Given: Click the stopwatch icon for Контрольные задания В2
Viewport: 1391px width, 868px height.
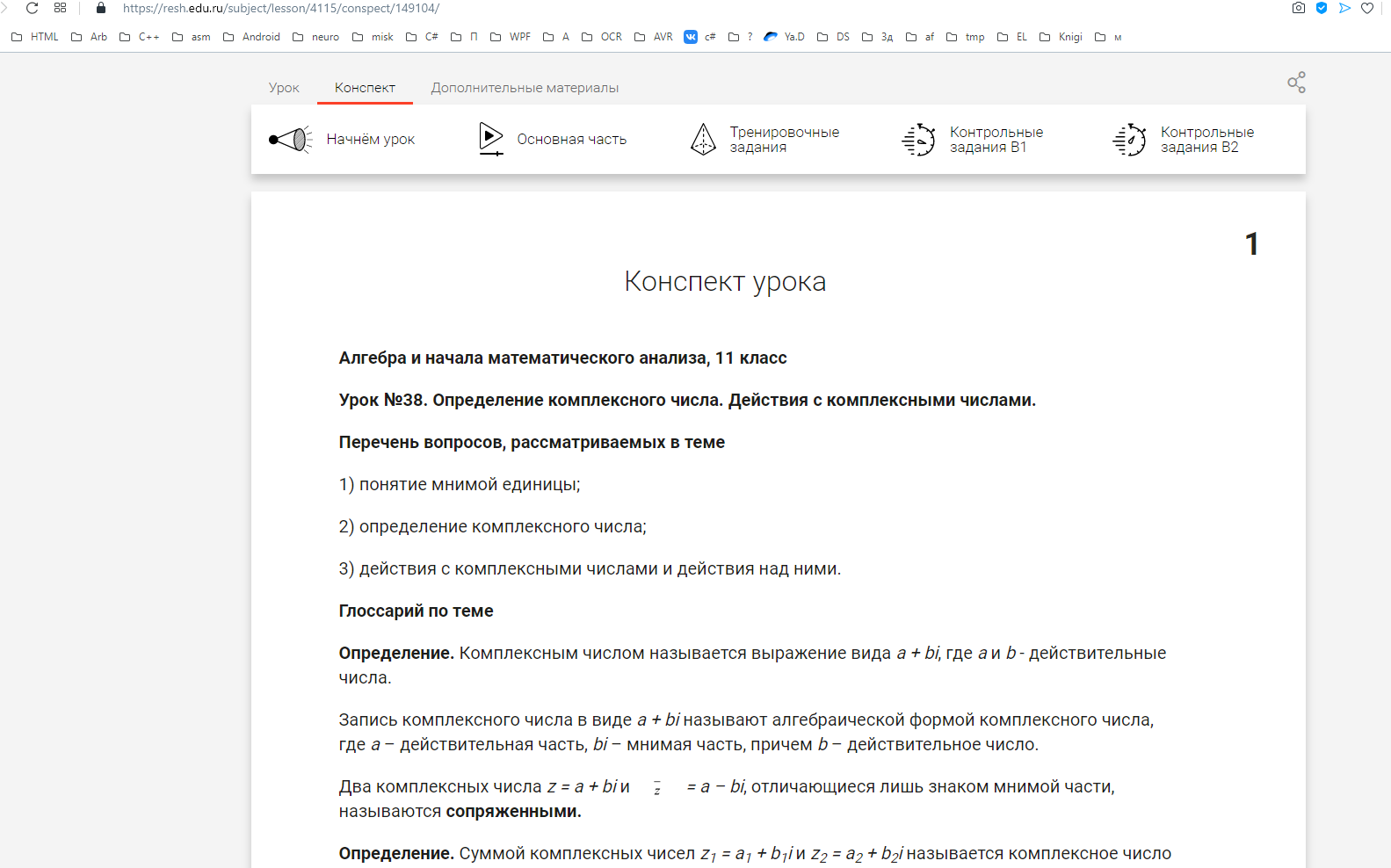Looking at the screenshot, I should [x=1129, y=139].
